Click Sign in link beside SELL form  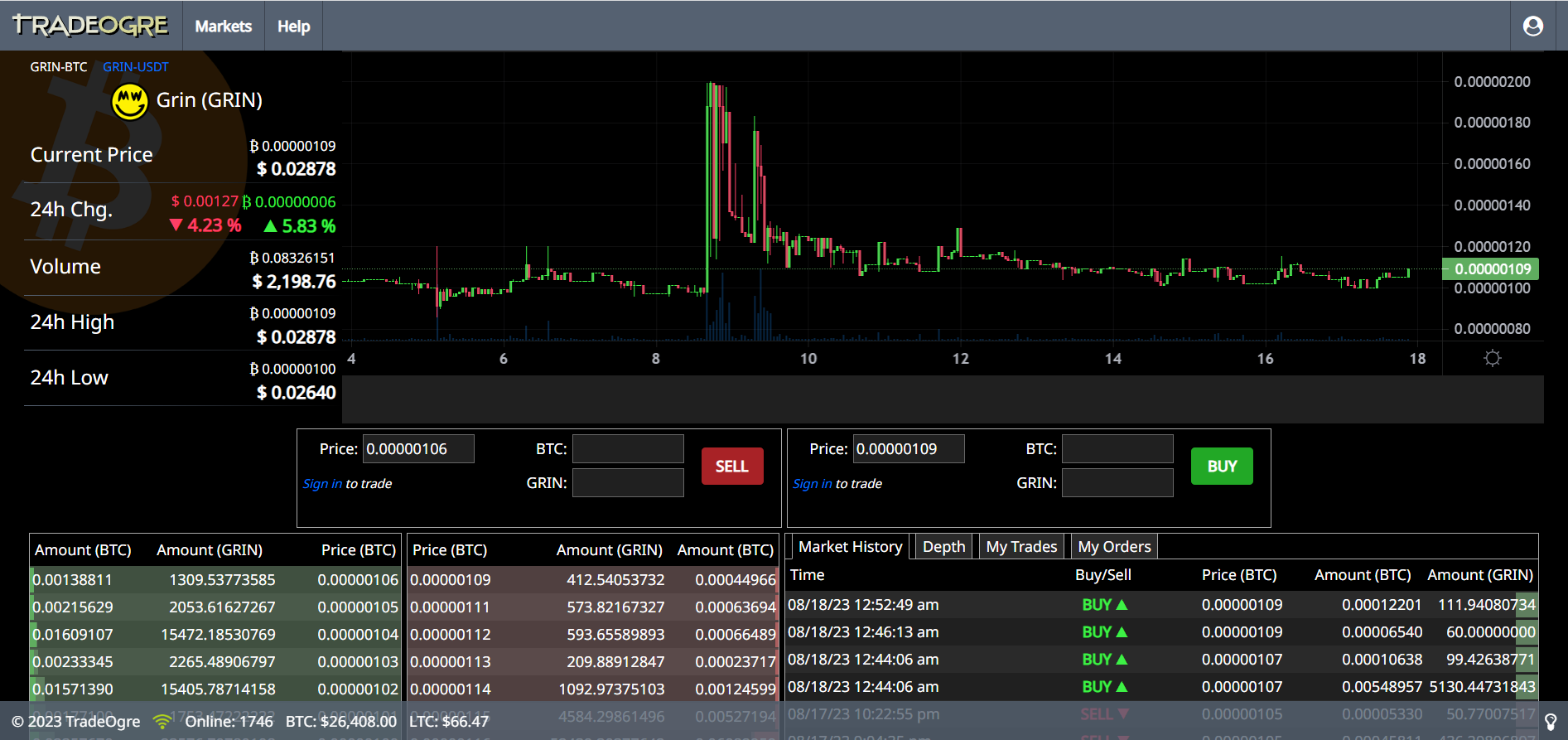click(322, 484)
